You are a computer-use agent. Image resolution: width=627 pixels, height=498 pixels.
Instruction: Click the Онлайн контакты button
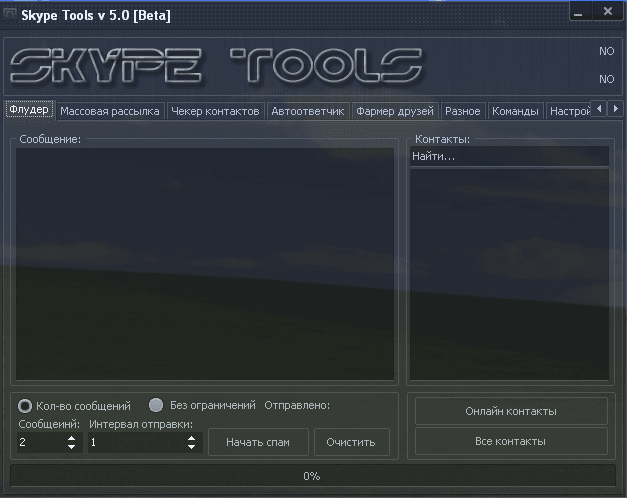(511, 411)
